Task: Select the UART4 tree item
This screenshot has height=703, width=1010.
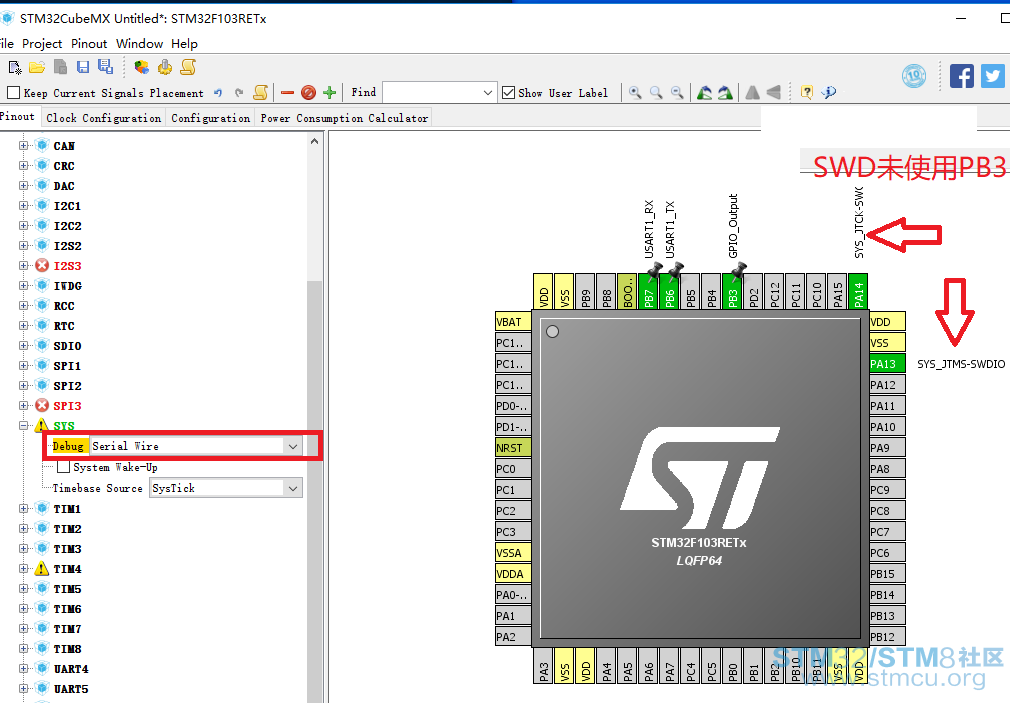Action: (x=71, y=669)
